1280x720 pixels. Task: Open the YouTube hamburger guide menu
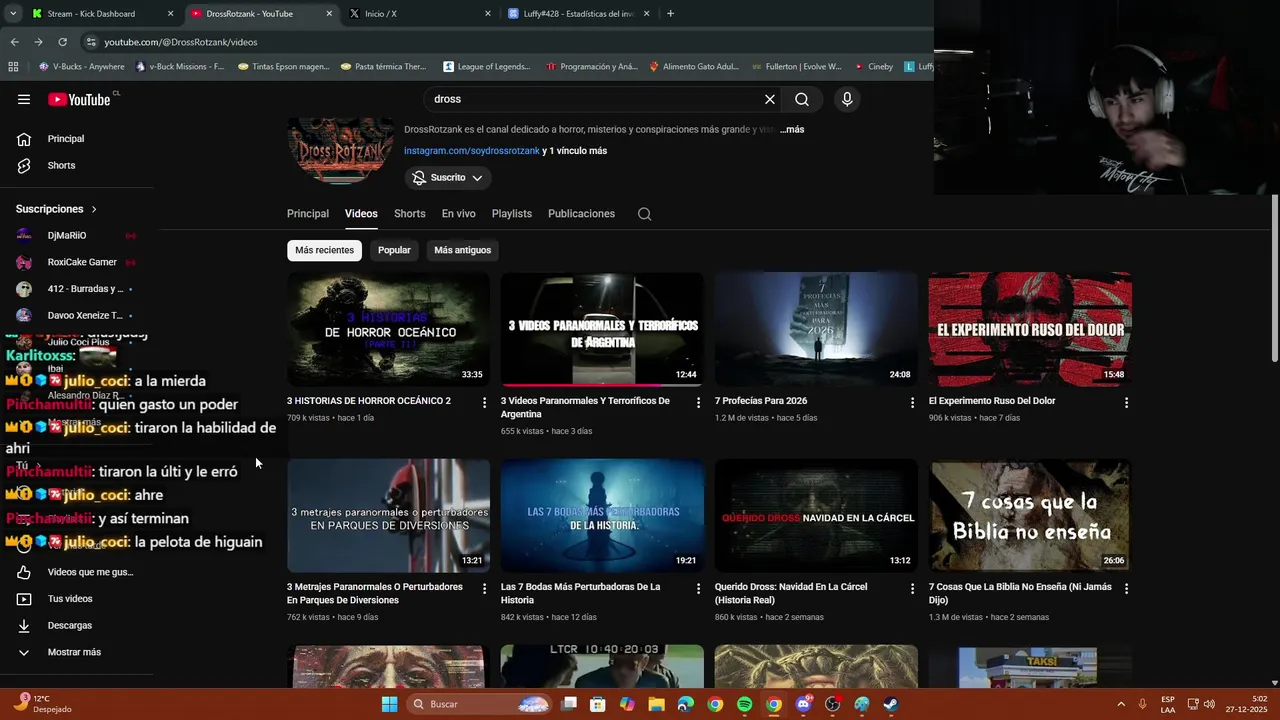click(x=24, y=99)
